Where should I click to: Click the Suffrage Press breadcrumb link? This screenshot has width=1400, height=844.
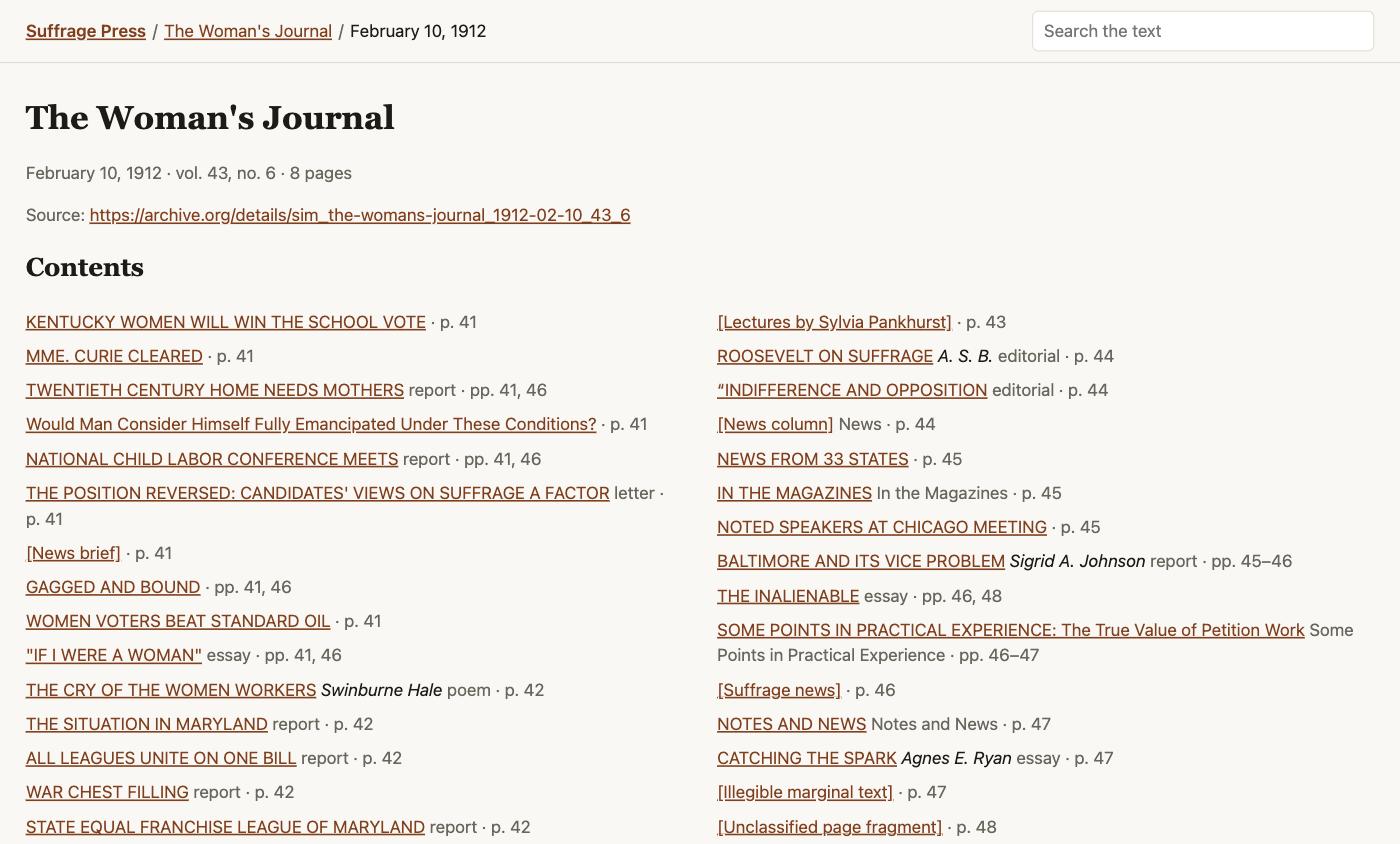coord(86,31)
